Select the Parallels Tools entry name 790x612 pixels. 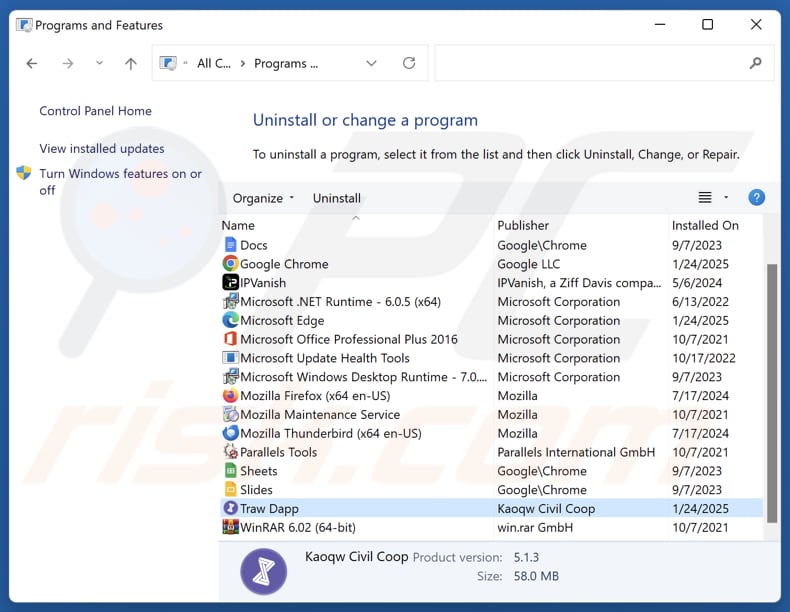(x=279, y=452)
